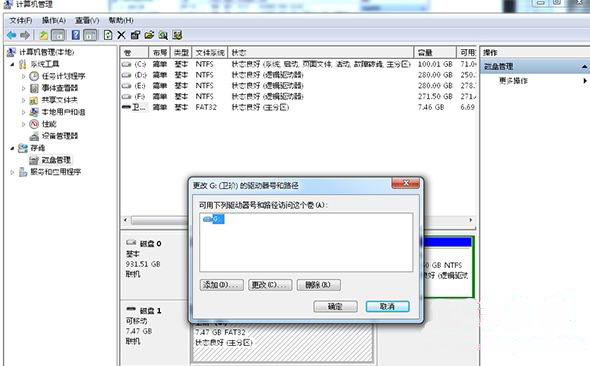Image resolution: width=590 pixels, height=366 pixels.
Task: Expand the 共享文件夹 node arrow
Action: 23,100
